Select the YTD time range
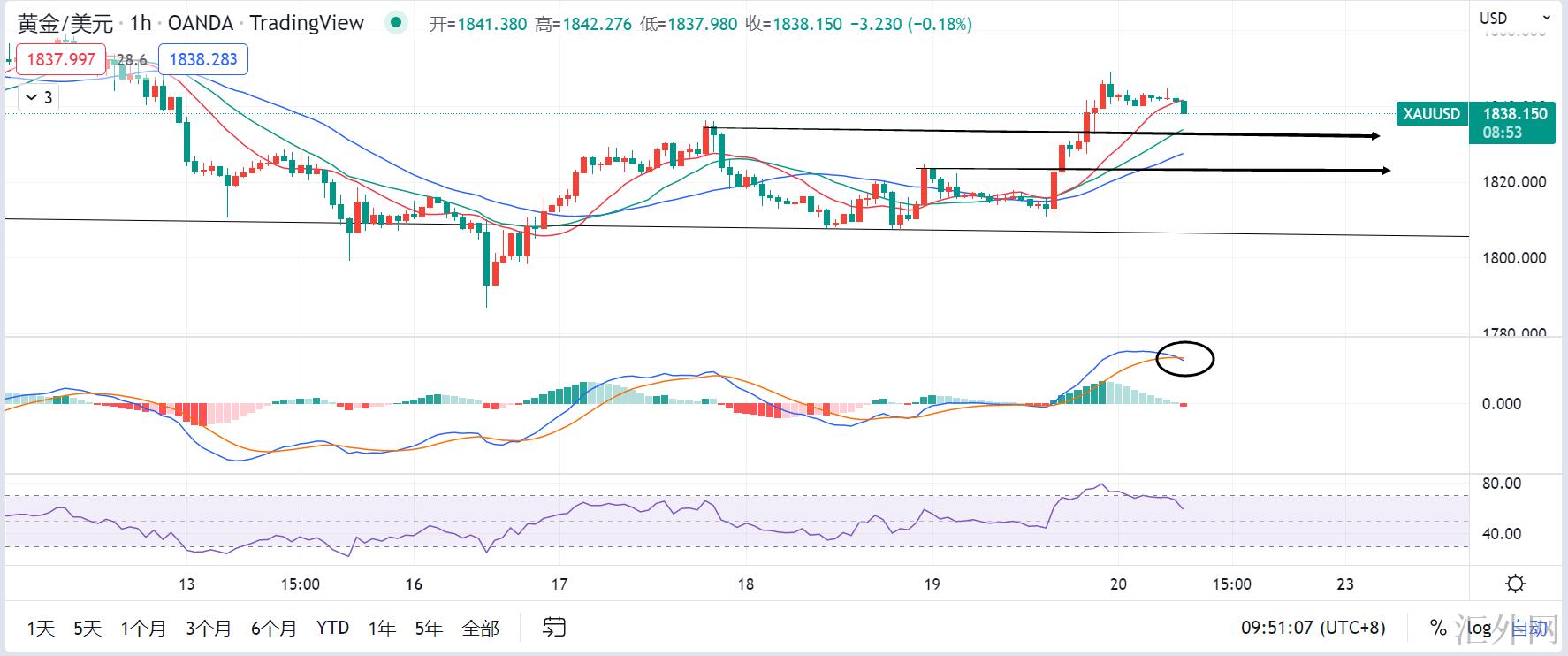The width and height of the screenshot is (1568, 656). [332, 628]
